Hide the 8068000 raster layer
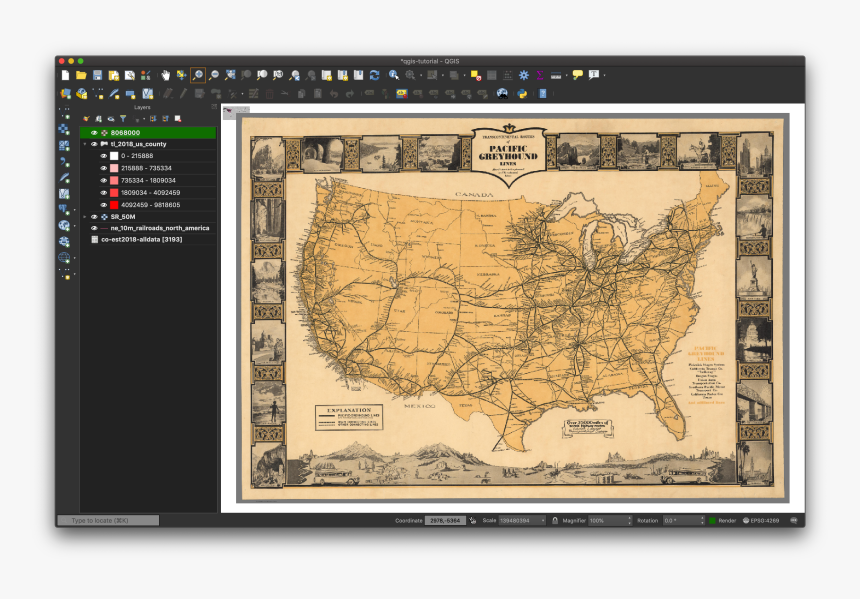Viewport: 860px width, 599px height. (94, 132)
